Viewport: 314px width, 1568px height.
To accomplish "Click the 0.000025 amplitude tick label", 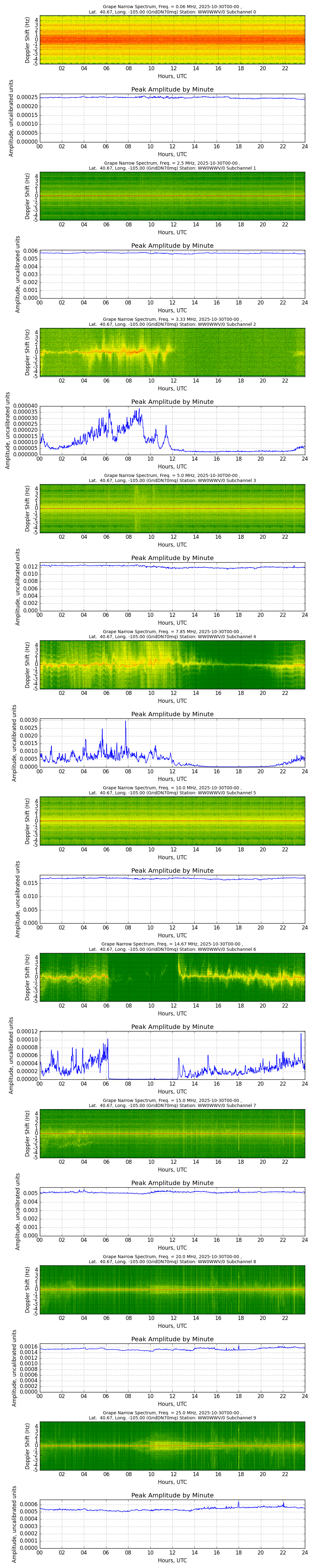I will point(24,424).
